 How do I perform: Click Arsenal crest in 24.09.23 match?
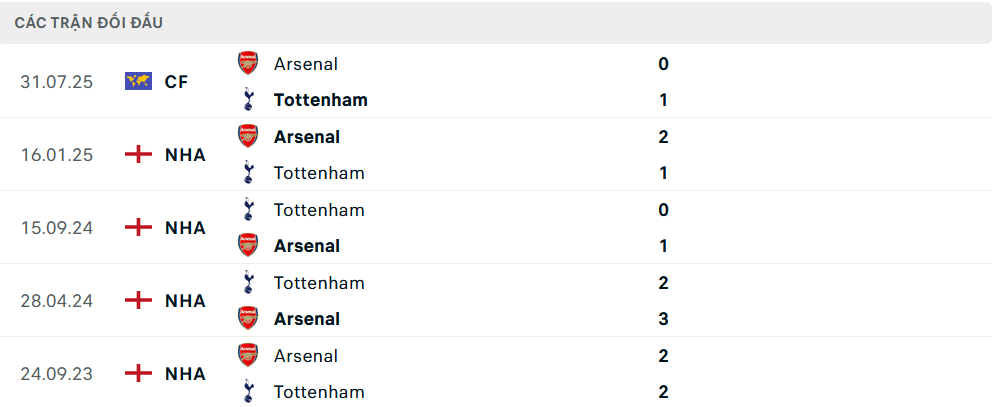pos(248,355)
